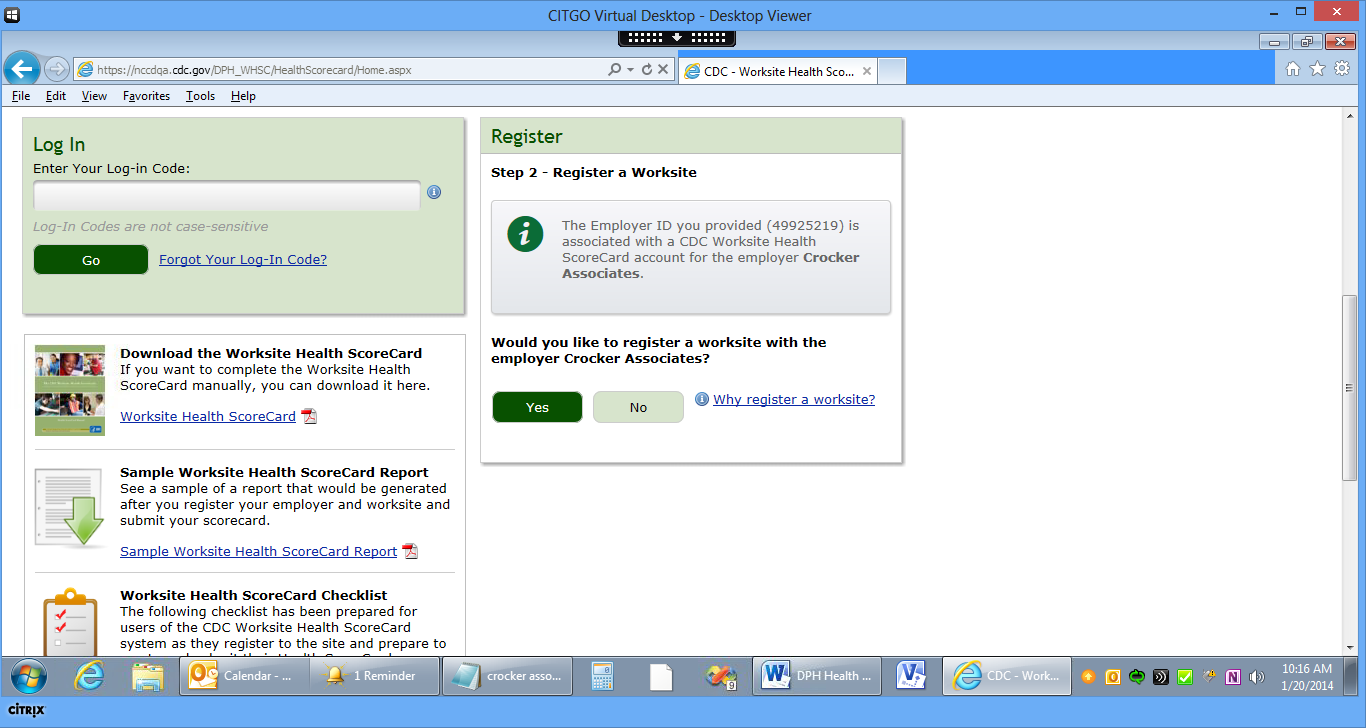The image size is (1366, 728).
Task: Click the paint palette icon in the taskbar
Action: coord(720,676)
